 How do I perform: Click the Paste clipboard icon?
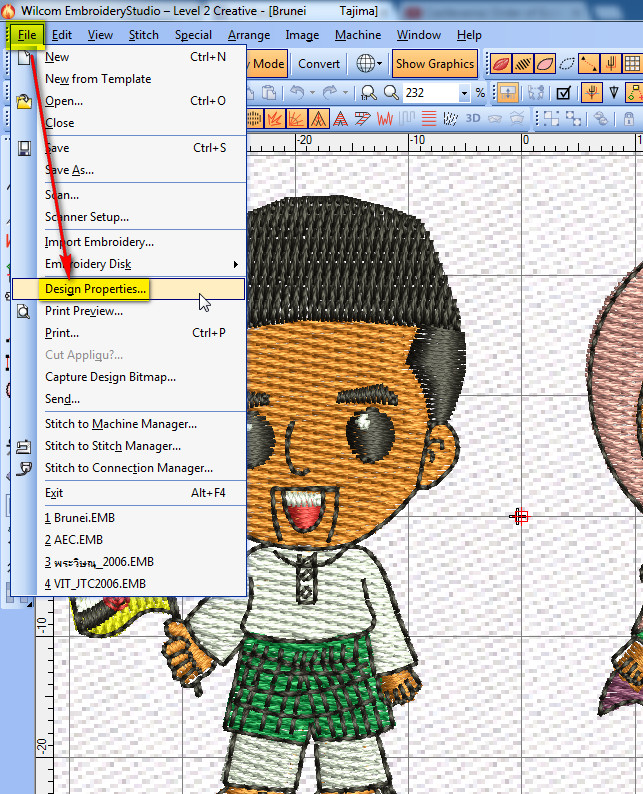pyautogui.click(x=269, y=93)
